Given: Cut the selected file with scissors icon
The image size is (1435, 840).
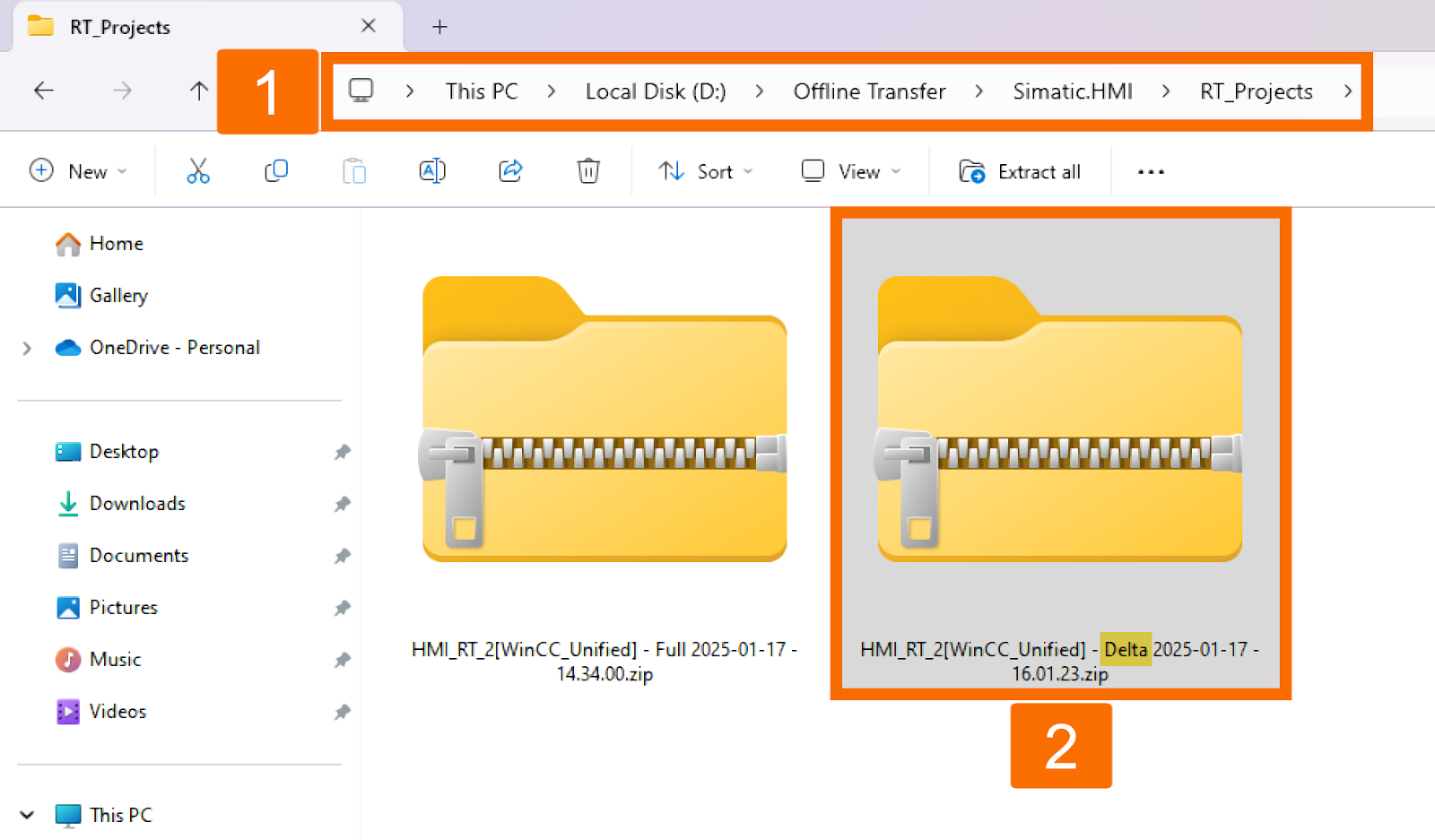Looking at the screenshot, I should (198, 170).
